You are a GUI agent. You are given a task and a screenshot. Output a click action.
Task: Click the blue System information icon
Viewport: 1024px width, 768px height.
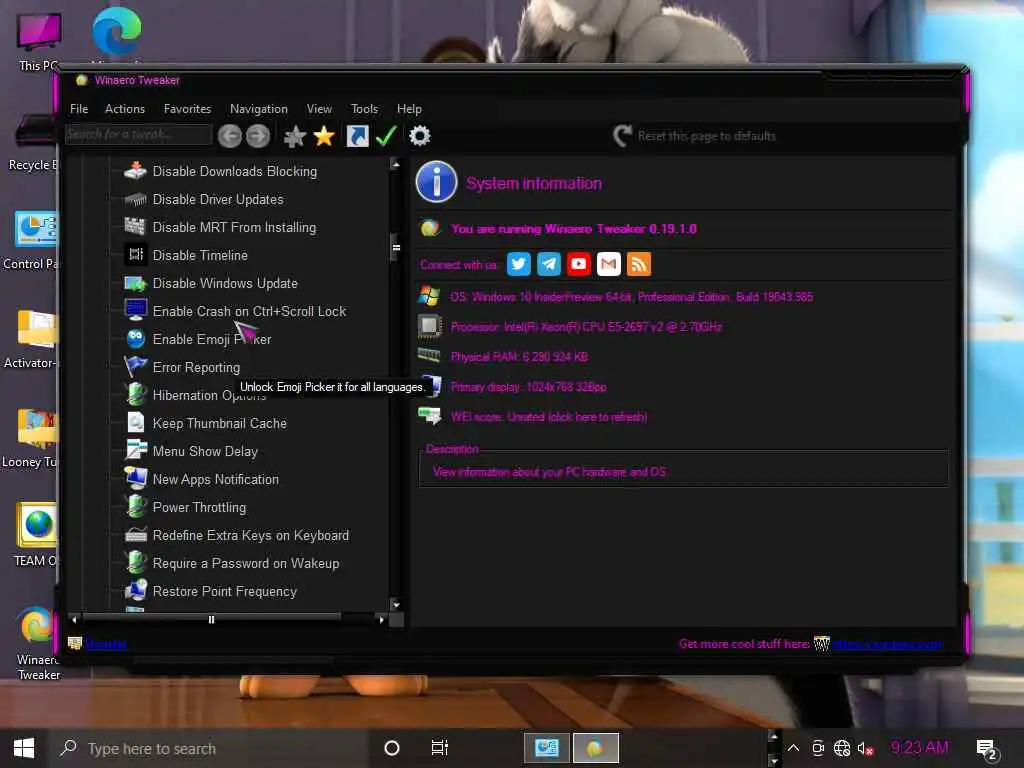click(436, 182)
